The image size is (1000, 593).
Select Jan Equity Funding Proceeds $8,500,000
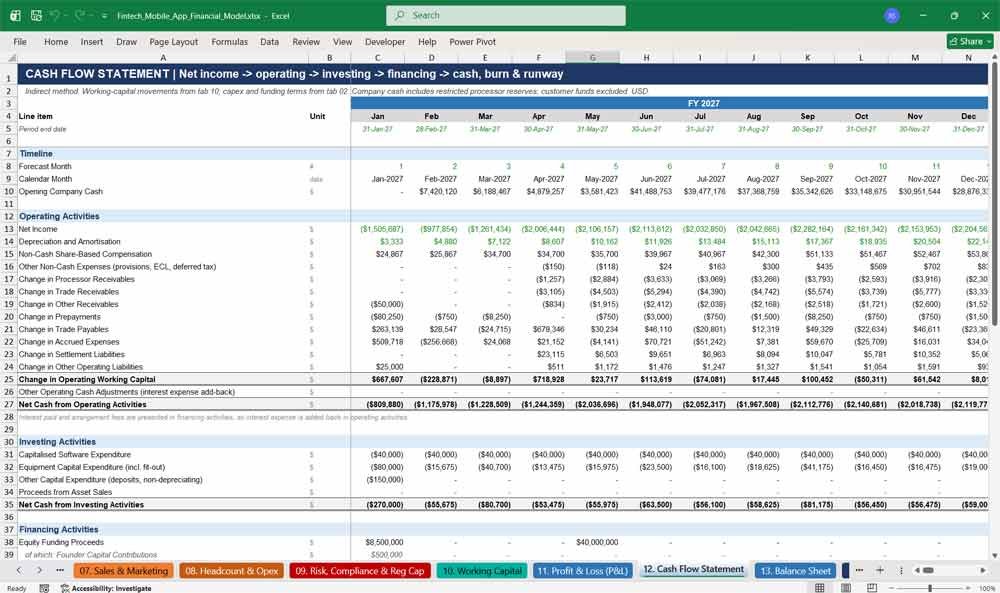(378, 542)
